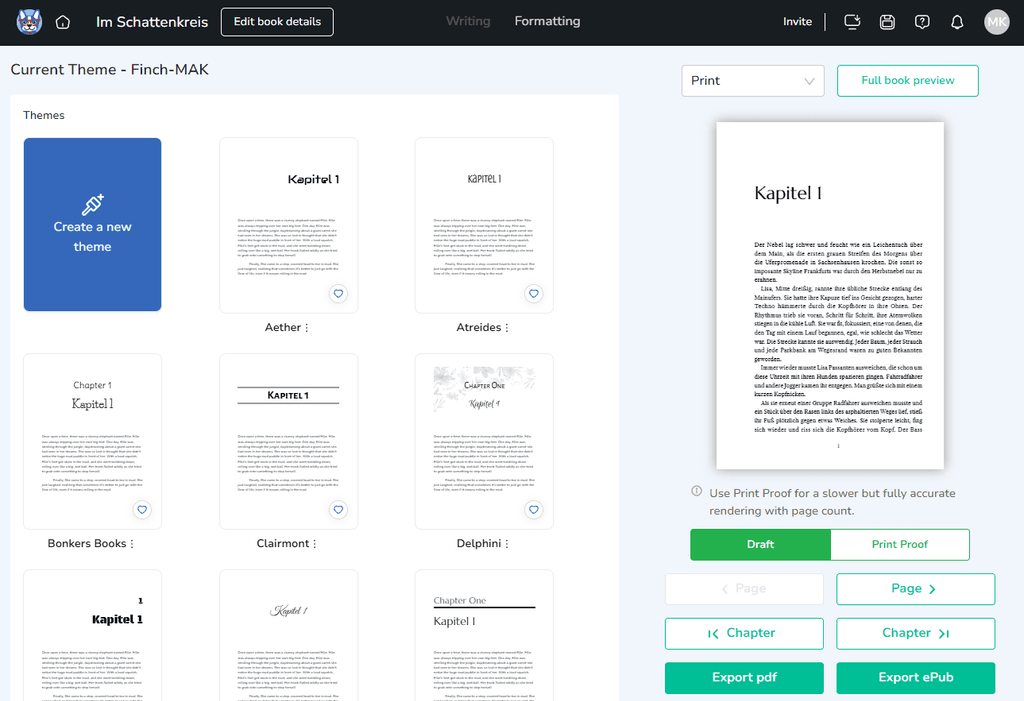Image resolution: width=1024 pixels, height=701 pixels.
Task: Select the Delphini theme thumbnail
Action: pos(484,441)
